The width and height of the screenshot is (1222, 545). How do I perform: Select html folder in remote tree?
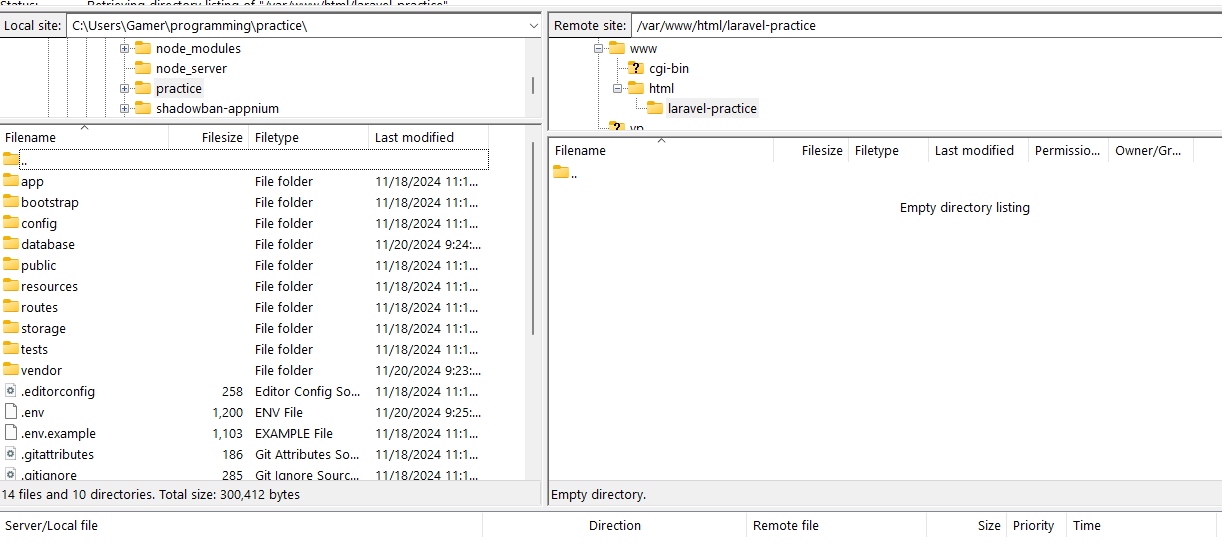coord(661,88)
